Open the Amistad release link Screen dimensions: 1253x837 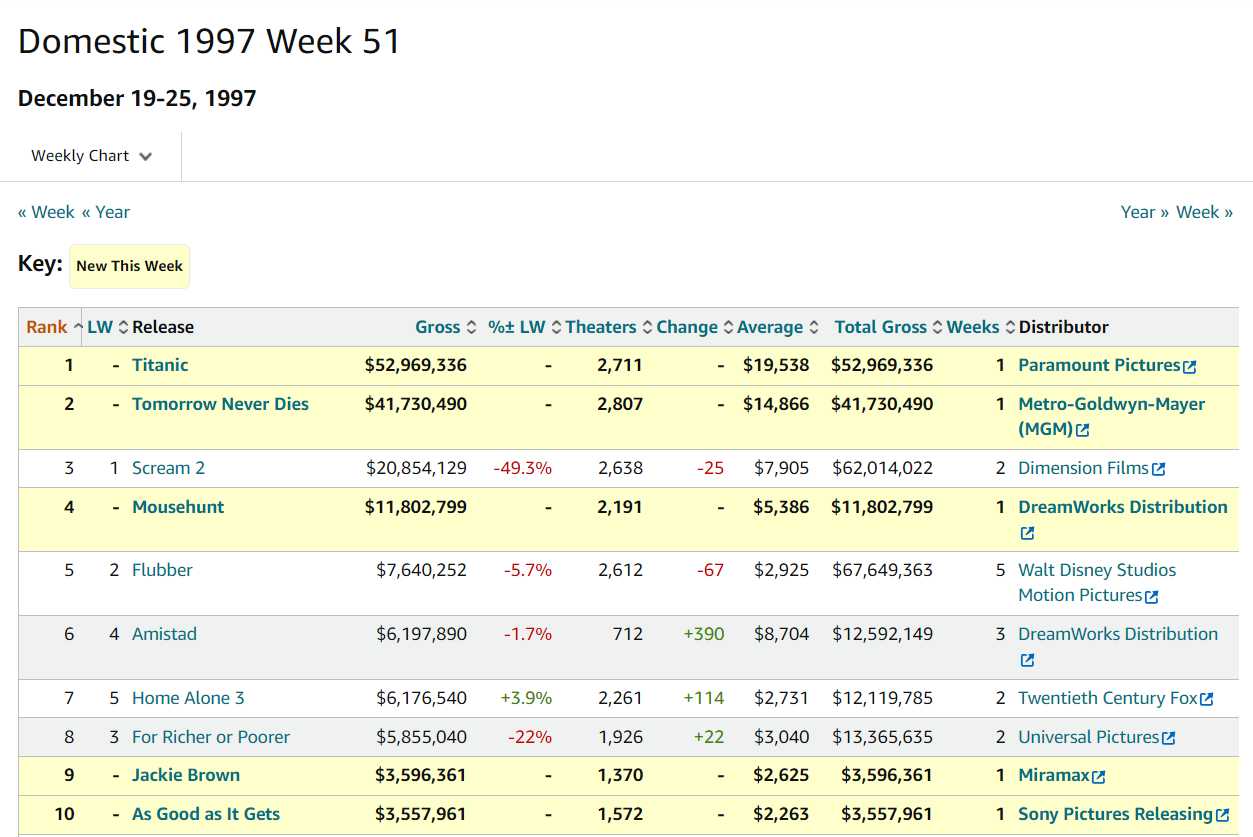tap(164, 634)
